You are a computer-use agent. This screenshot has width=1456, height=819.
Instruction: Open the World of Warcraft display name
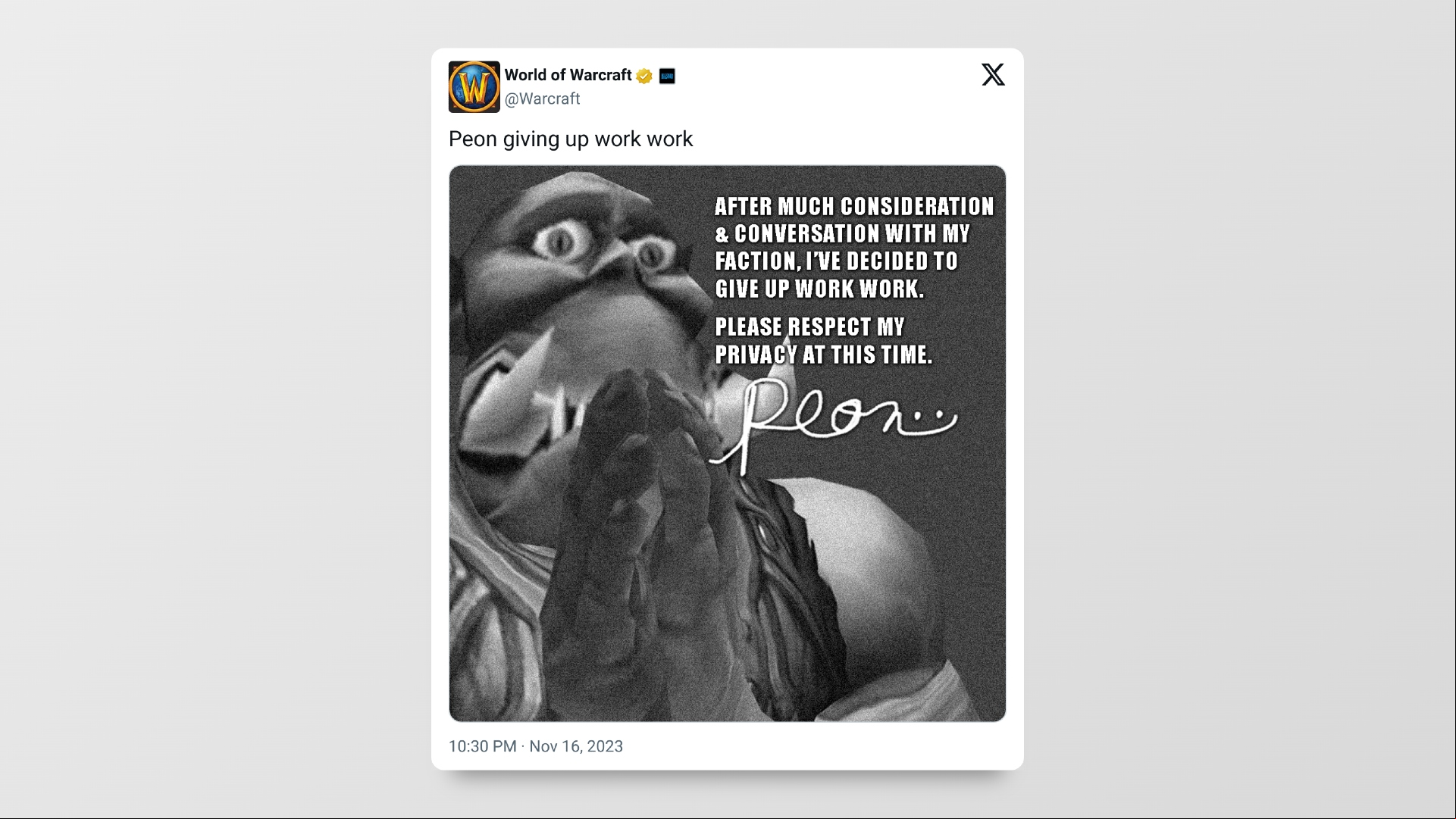(568, 75)
